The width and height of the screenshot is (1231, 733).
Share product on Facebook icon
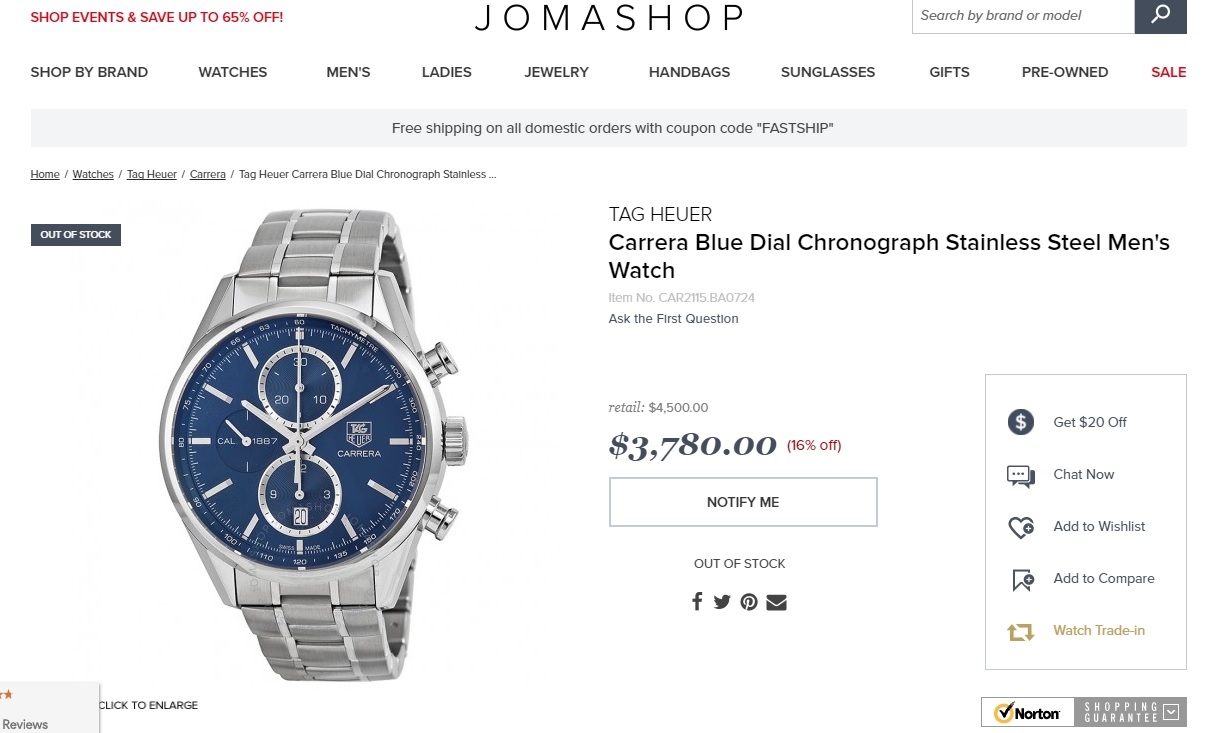click(697, 602)
